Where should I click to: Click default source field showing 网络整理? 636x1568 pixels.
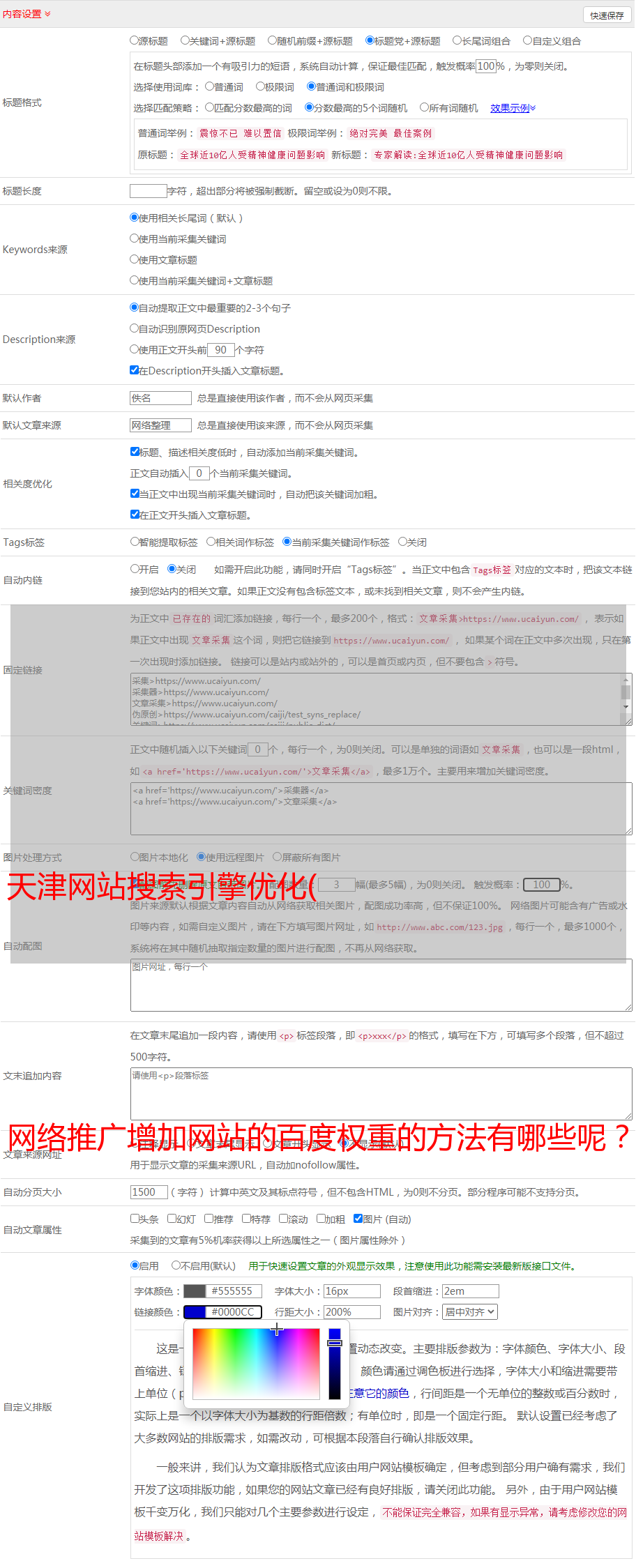[160, 425]
